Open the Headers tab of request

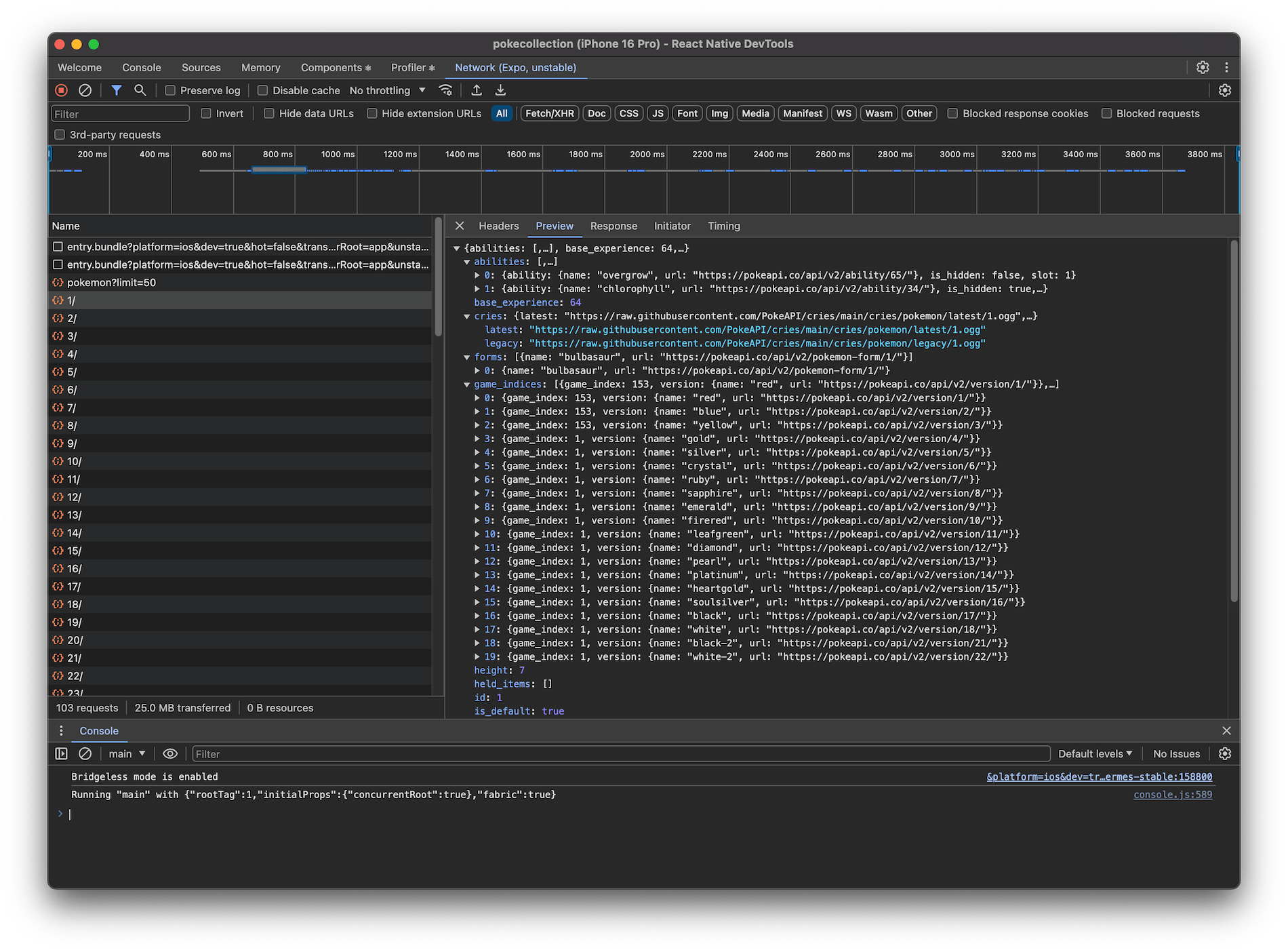[x=498, y=226]
